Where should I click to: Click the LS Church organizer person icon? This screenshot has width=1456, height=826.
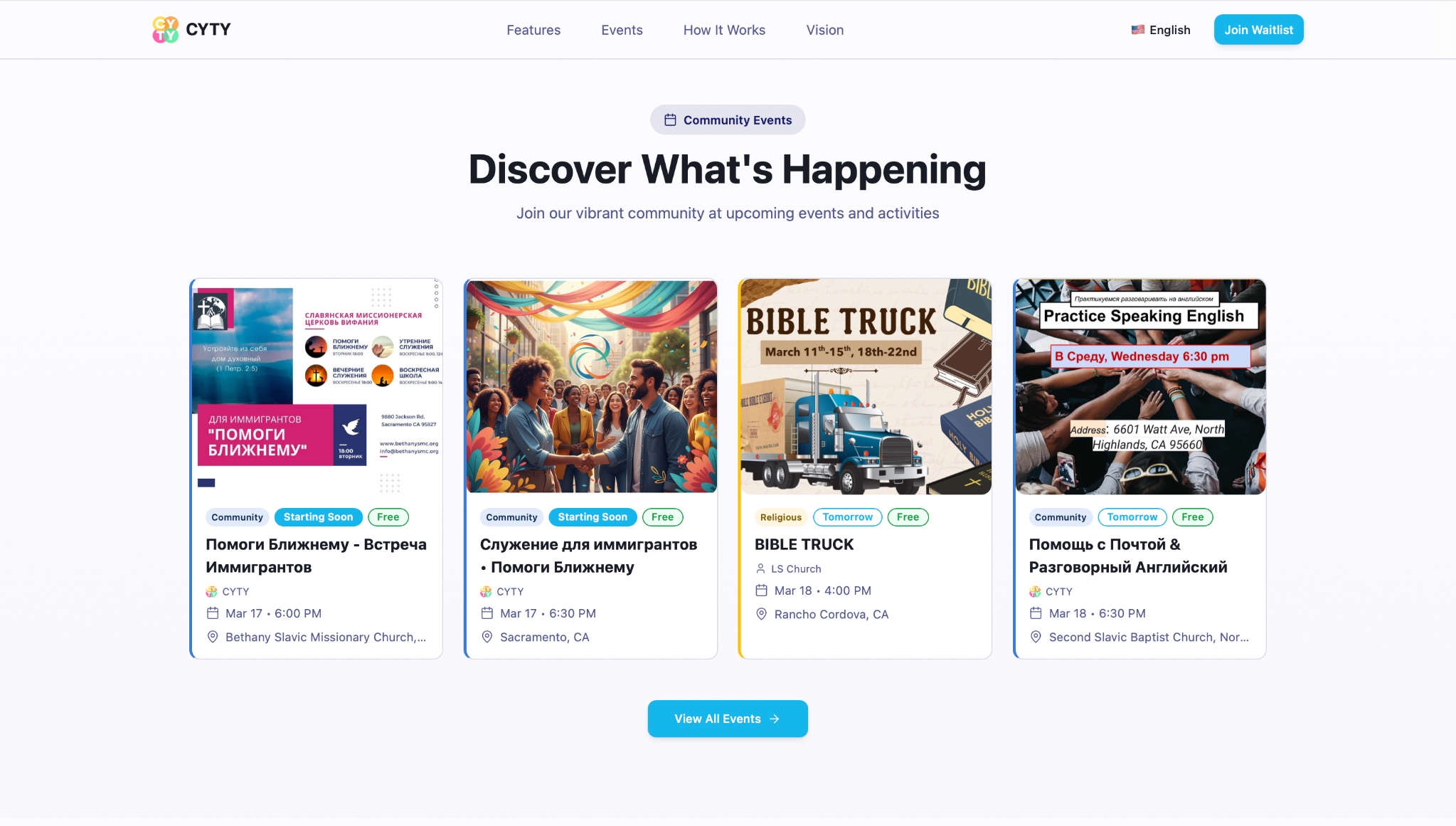tap(760, 568)
